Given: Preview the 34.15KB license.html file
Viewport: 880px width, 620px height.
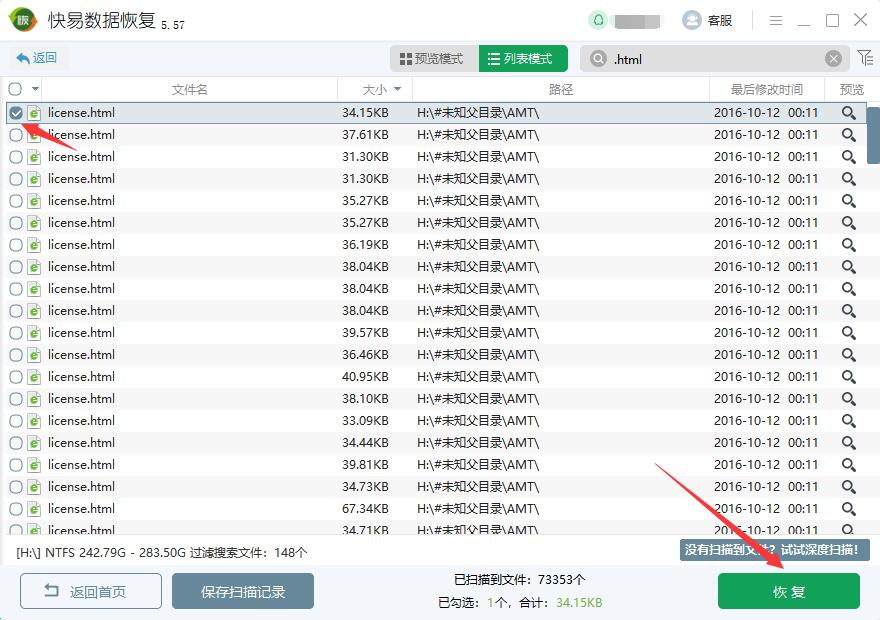Looking at the screenshot, I should [849, 113].
